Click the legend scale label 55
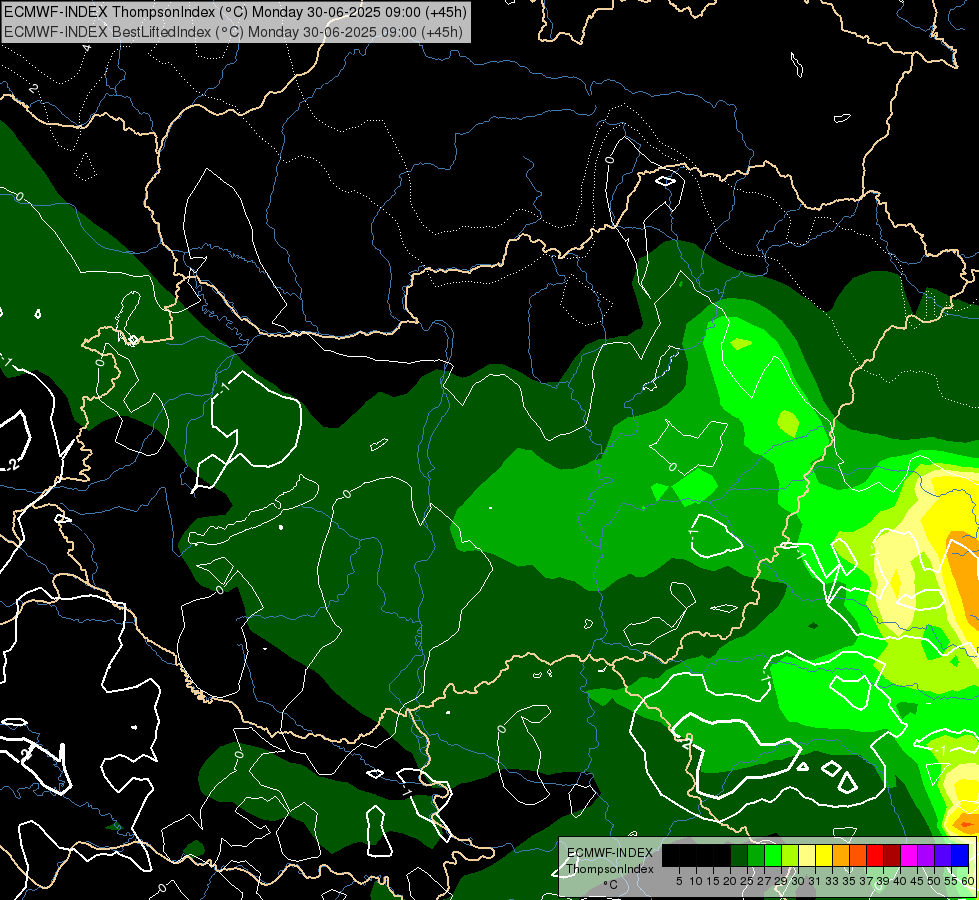Viewport: 979px width, 900px height. [x=952, y=881]
